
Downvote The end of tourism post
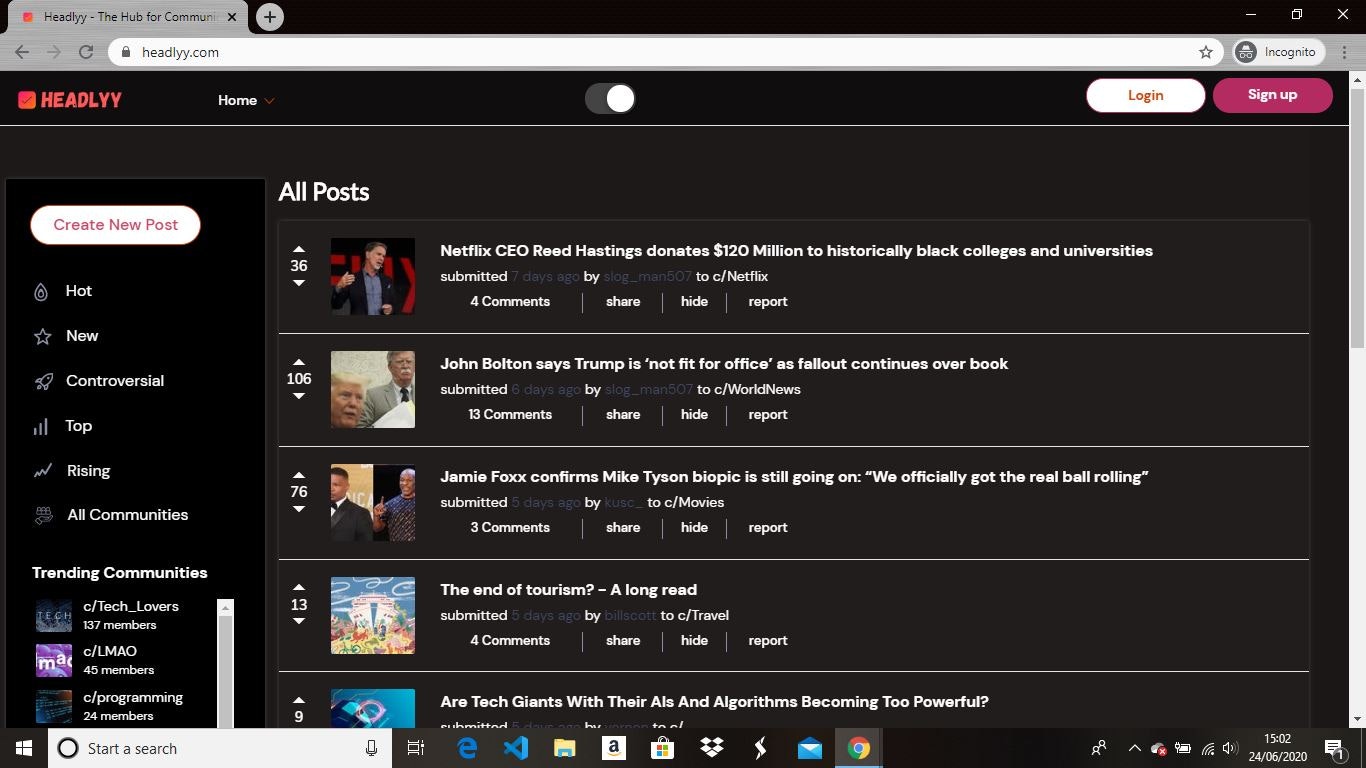tap(298, 621)
